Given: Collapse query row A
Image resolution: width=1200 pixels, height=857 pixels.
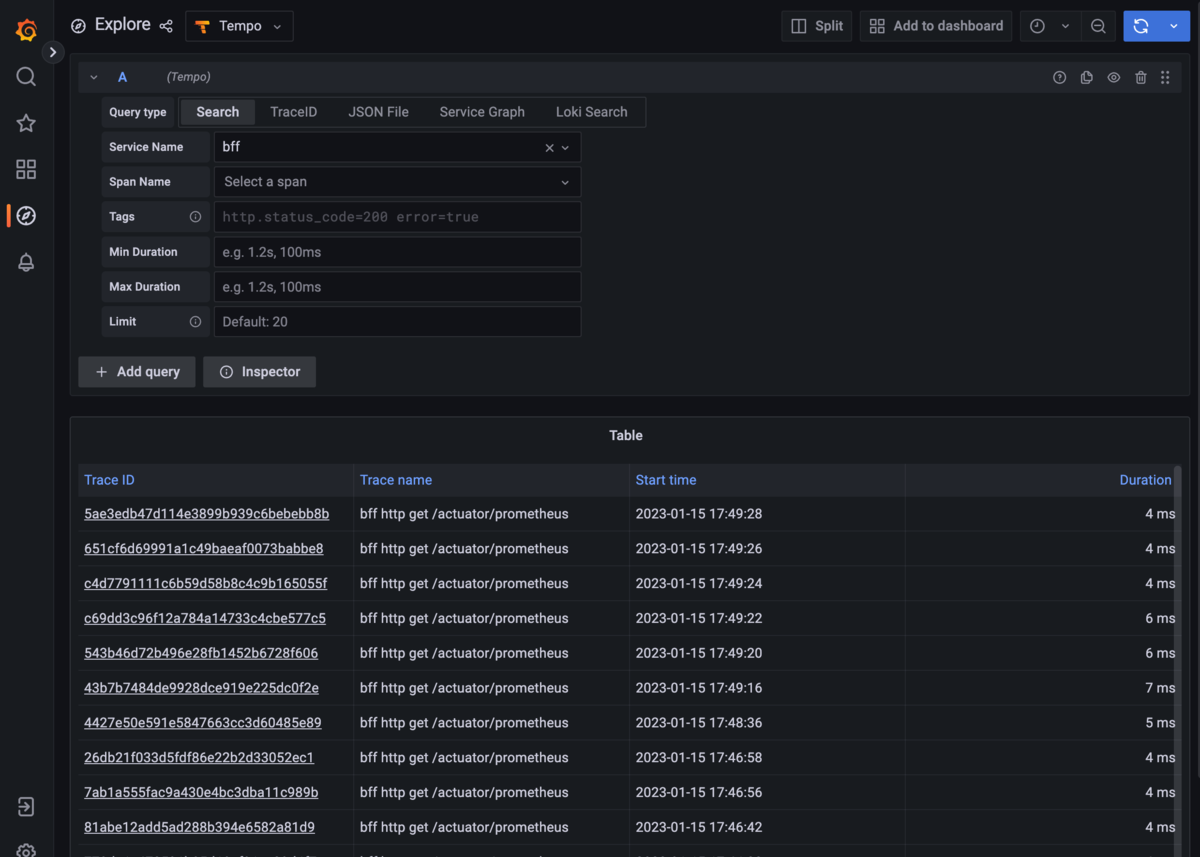Looking at the screenshot, I should (x=94, y=77).
